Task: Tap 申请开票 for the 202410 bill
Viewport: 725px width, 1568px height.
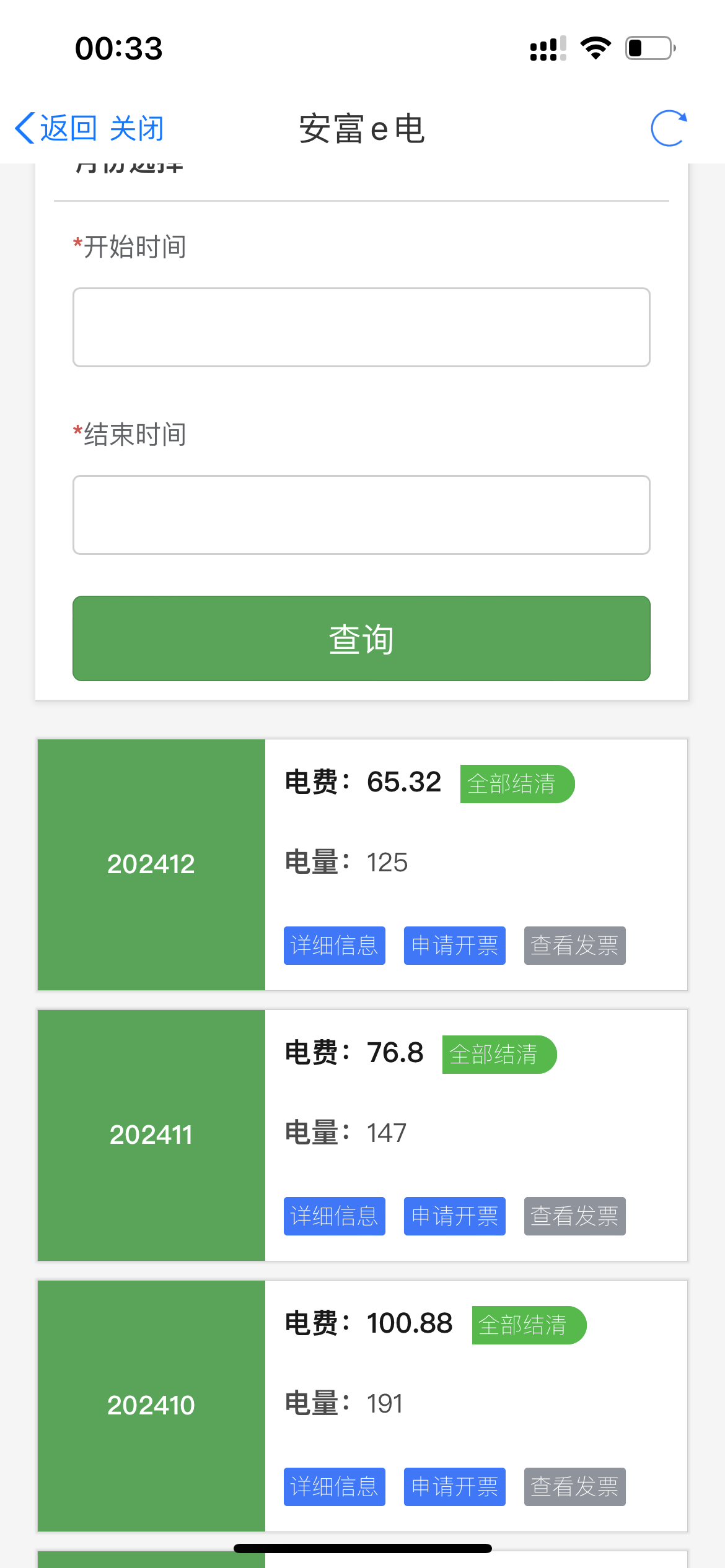Action: tap(454, 1487)
